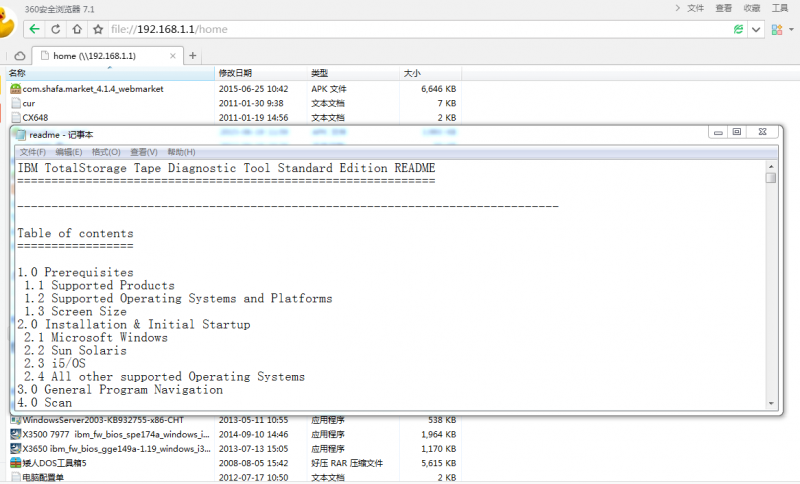Click '2.1 Microsoft Windows' line in Notepad
The width and height of the screenshot is (800, 484).
point(95,337)
